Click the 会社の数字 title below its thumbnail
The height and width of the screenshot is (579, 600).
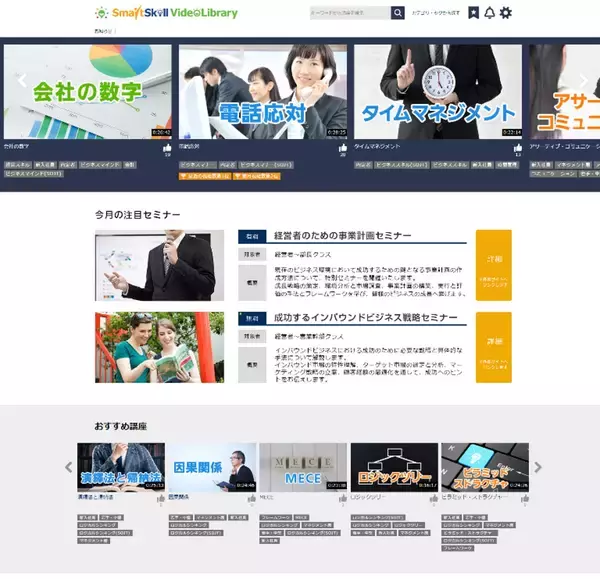[16, 147]
